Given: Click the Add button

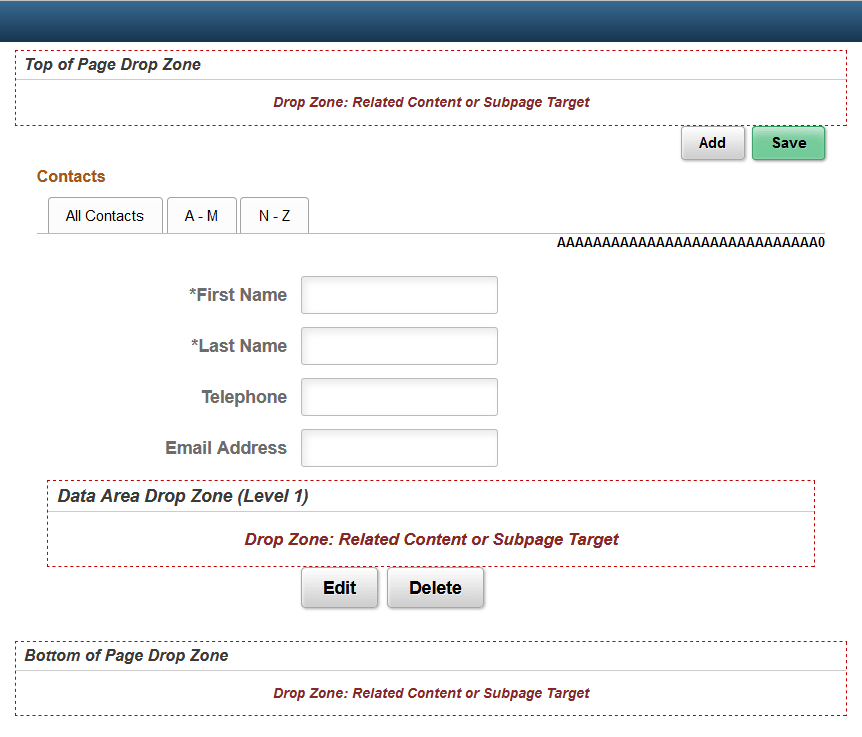Looking at the screenshot, I should click(712, 143).
